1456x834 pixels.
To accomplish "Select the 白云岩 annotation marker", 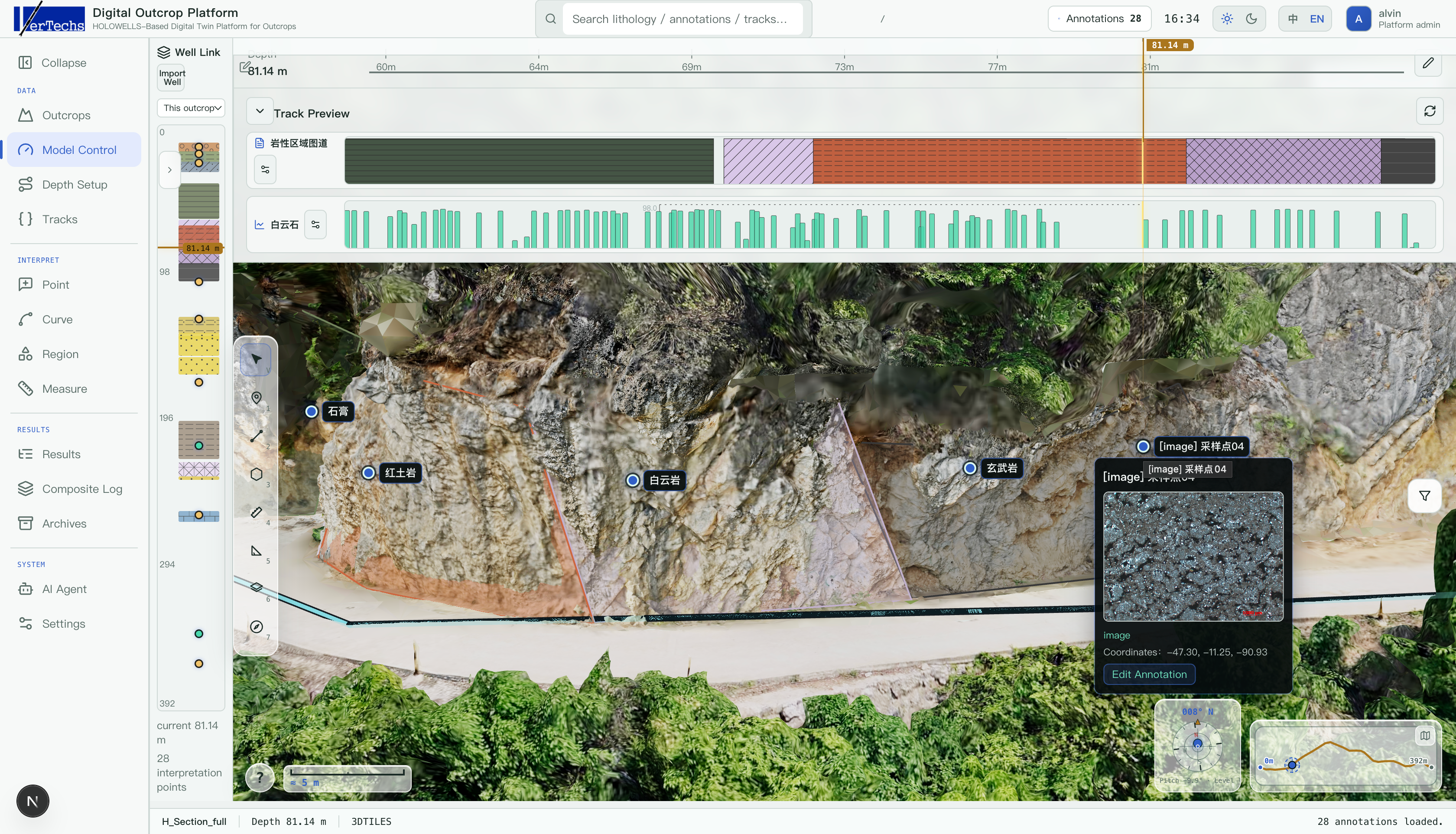I will pyautogui.click(x=633, y=480).
